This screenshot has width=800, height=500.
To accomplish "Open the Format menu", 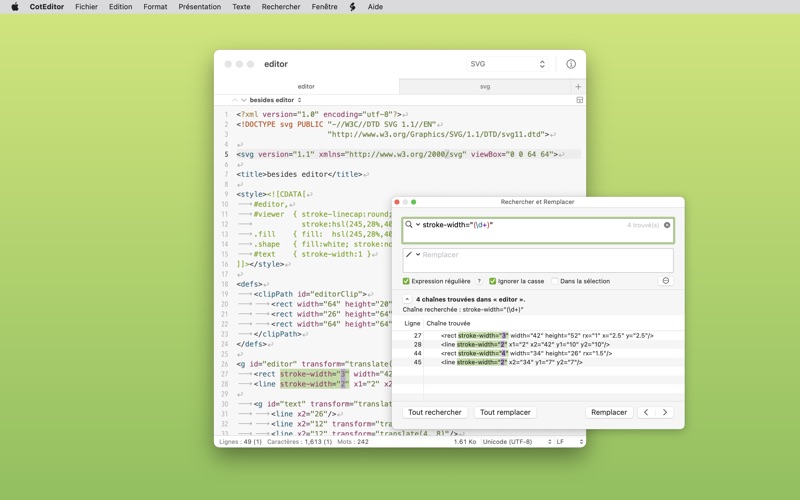I will (155, 7).
